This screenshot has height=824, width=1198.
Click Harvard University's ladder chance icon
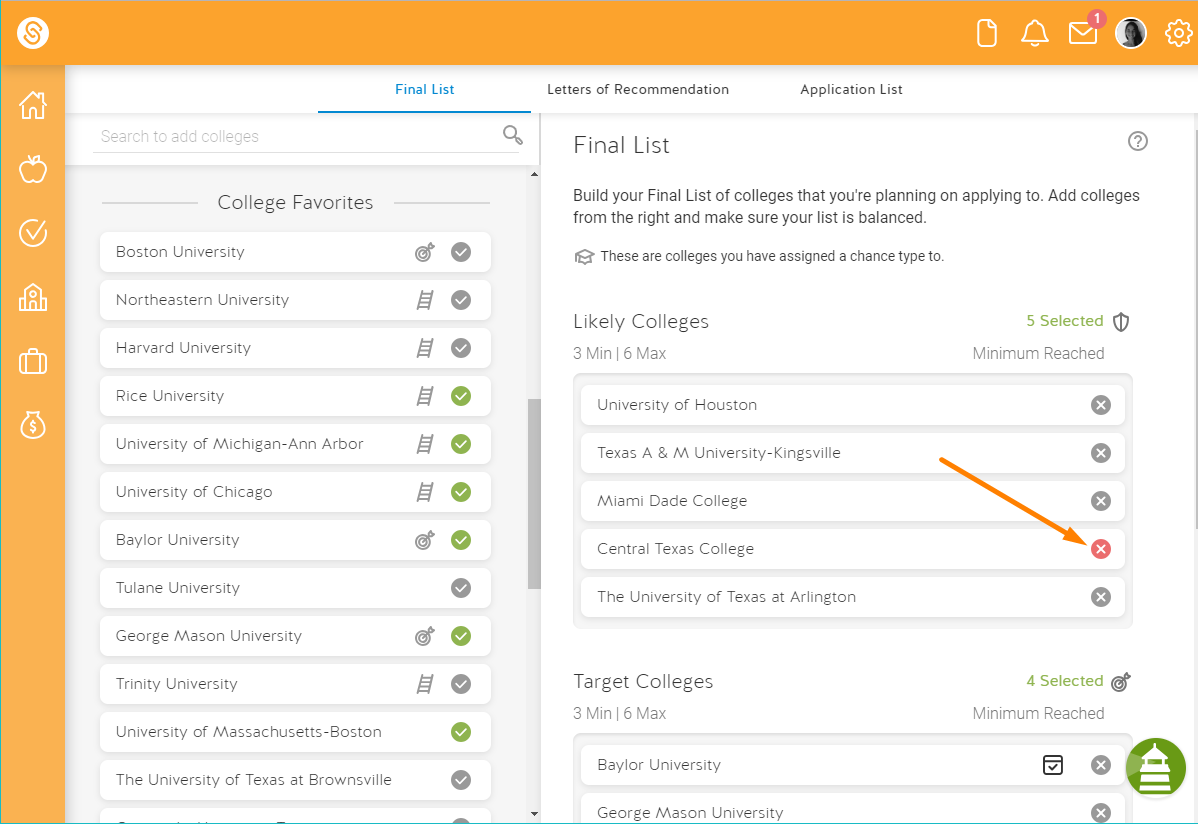click(425, 349)
